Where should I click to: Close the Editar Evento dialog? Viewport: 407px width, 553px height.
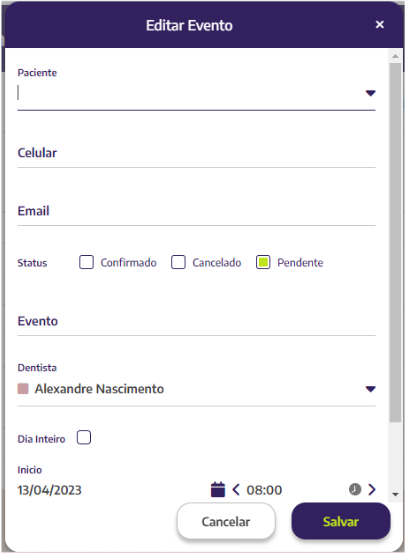(379, 24)
